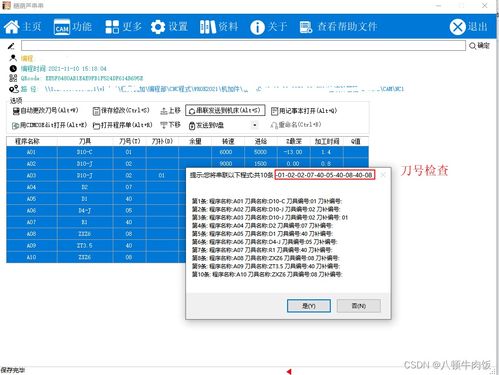This screenshot has width=499, height=375.
Task: Open the 主页 home icon
Action: click(x=12, y=27)
